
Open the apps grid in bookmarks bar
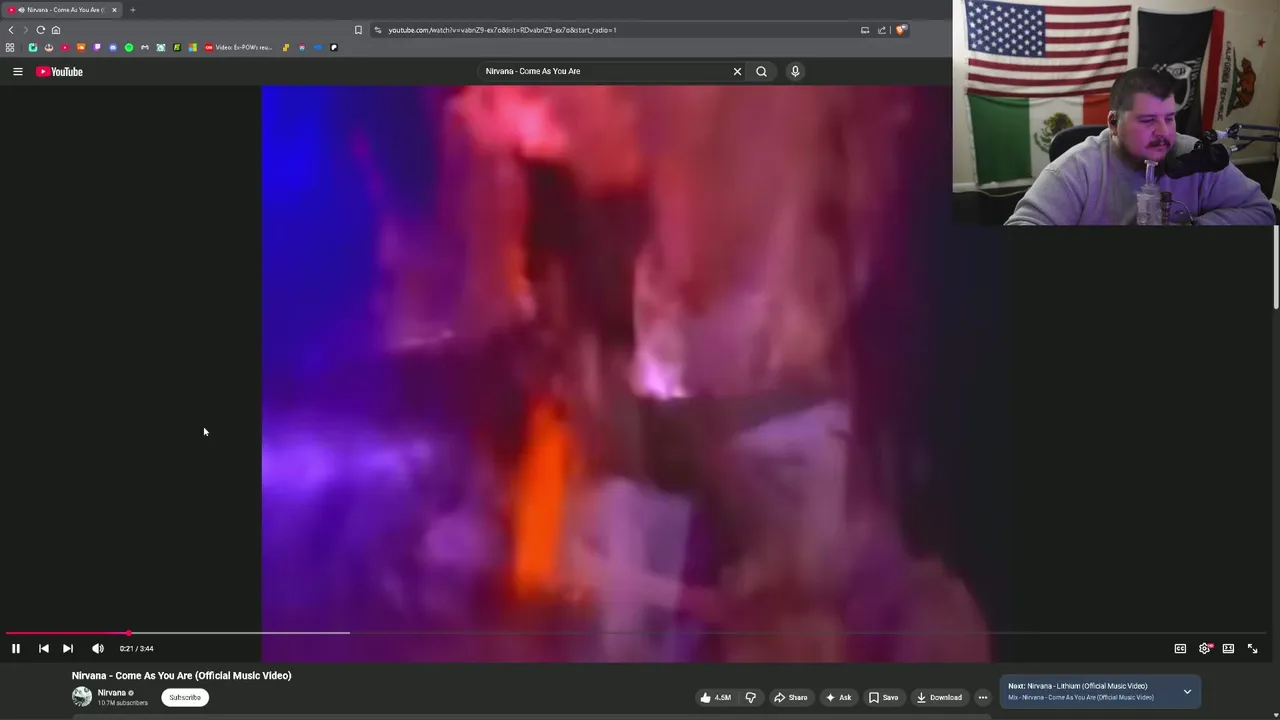10,47
